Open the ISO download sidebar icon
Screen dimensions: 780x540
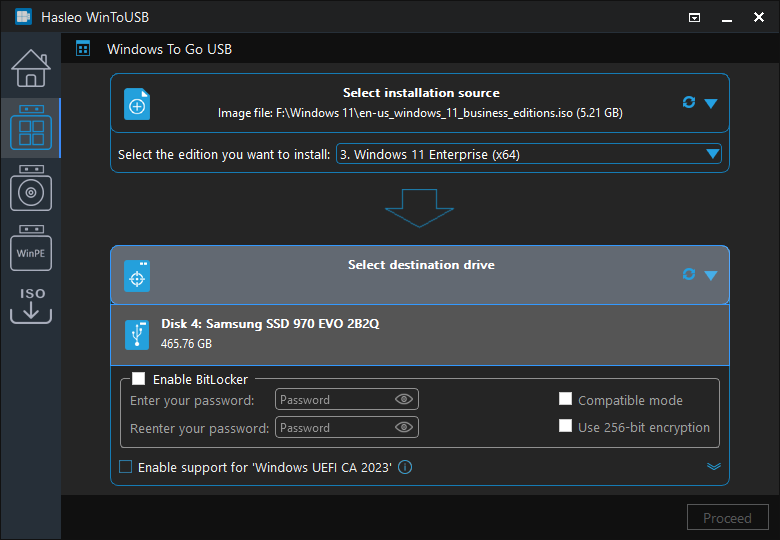pos(31,305)
